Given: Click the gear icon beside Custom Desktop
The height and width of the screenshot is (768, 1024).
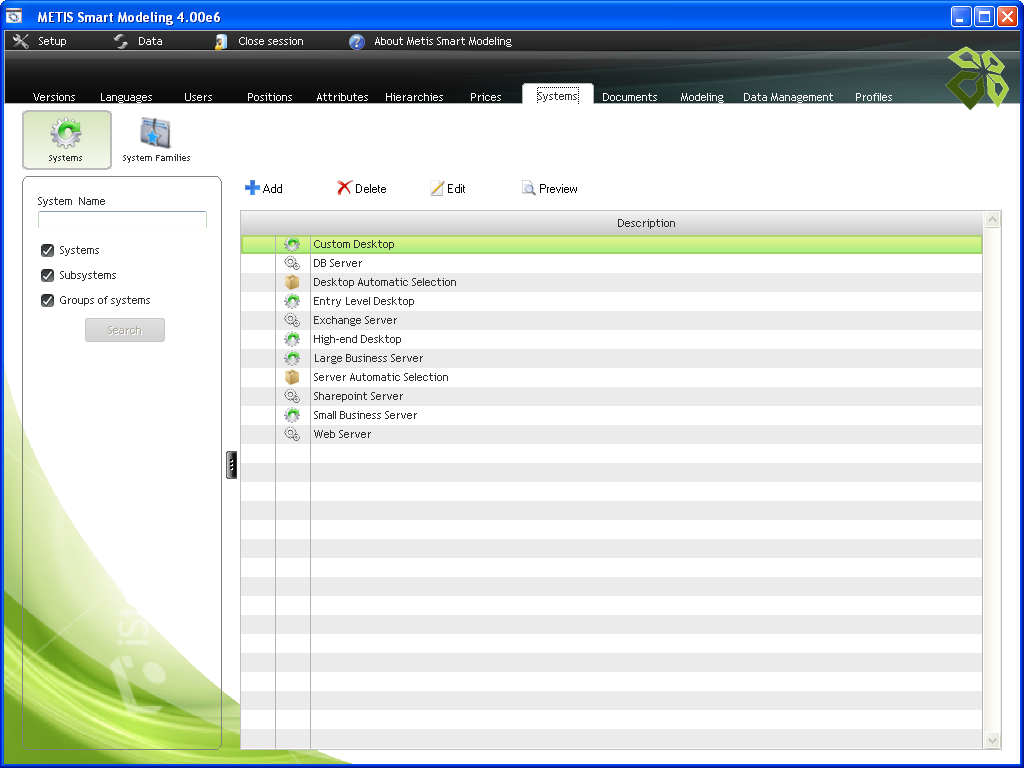Looking at the screenshot, I should point(292,244).
